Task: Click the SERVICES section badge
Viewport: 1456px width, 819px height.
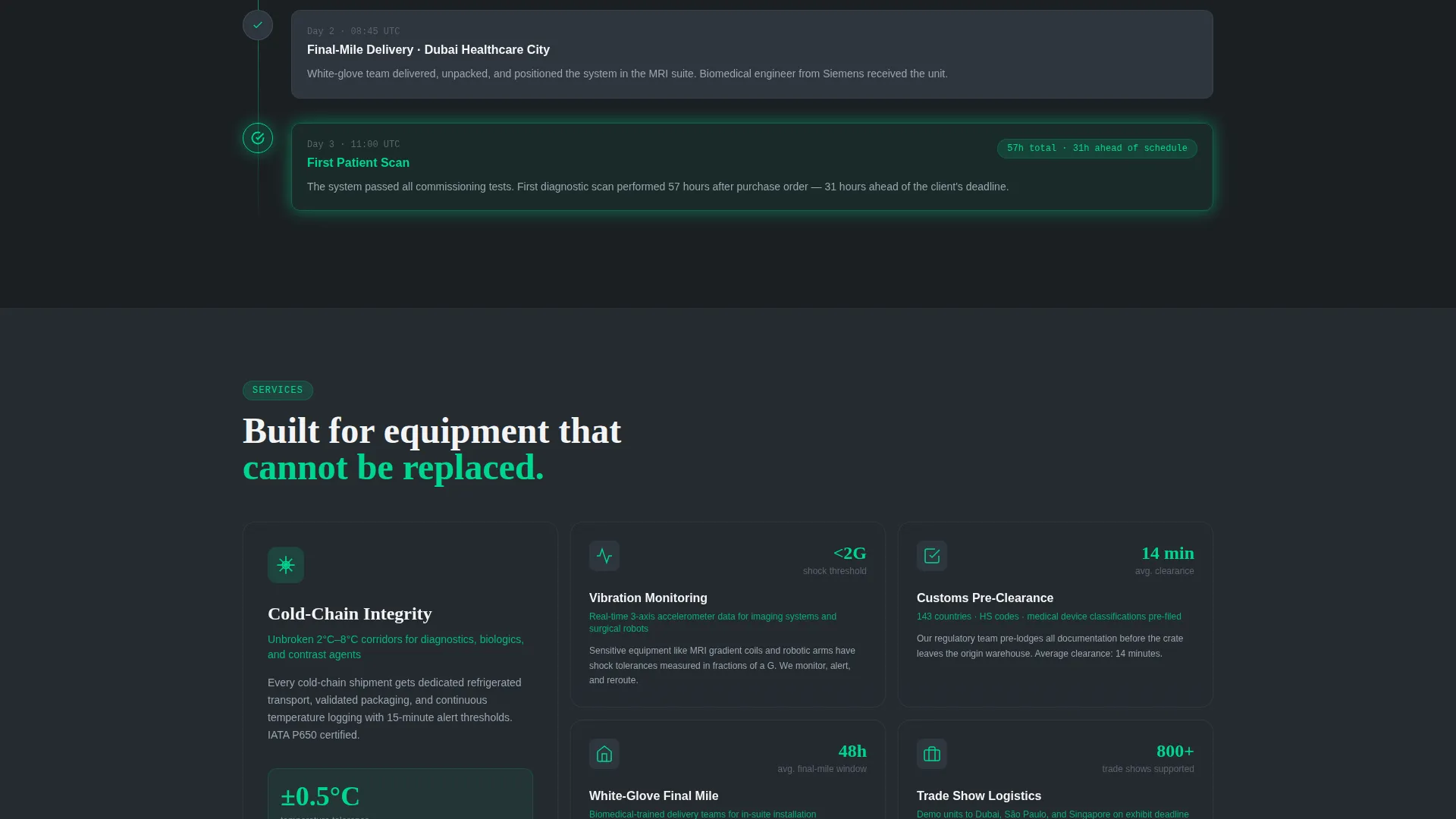Action: [x=278, y=390]
